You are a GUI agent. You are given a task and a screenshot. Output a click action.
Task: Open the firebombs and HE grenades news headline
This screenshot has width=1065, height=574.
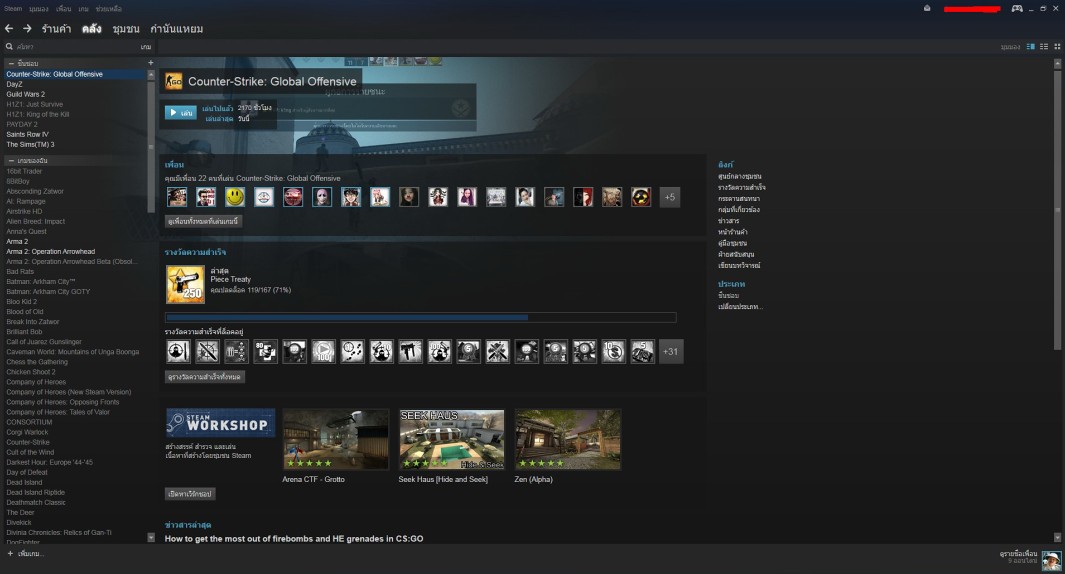[294, 539]
